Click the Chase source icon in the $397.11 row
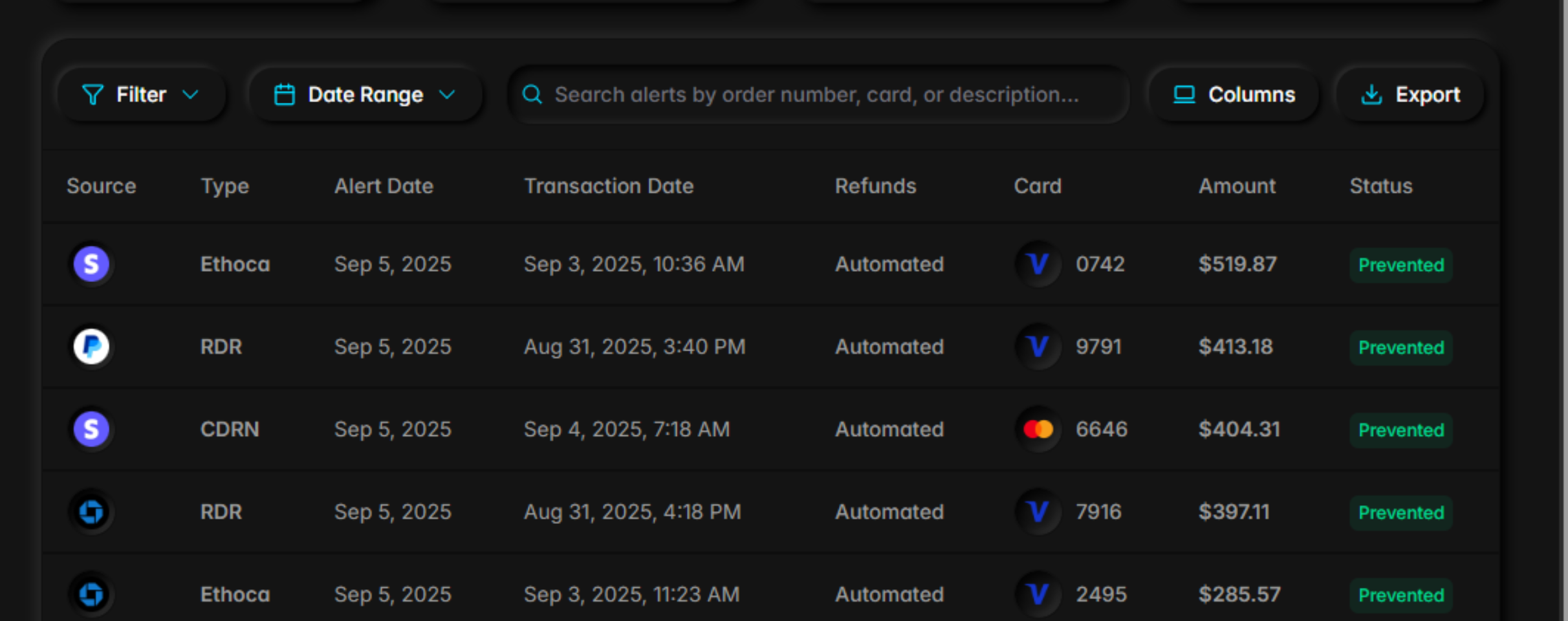The width and height of the screenshot is (1568, 621). click(91, 512)
